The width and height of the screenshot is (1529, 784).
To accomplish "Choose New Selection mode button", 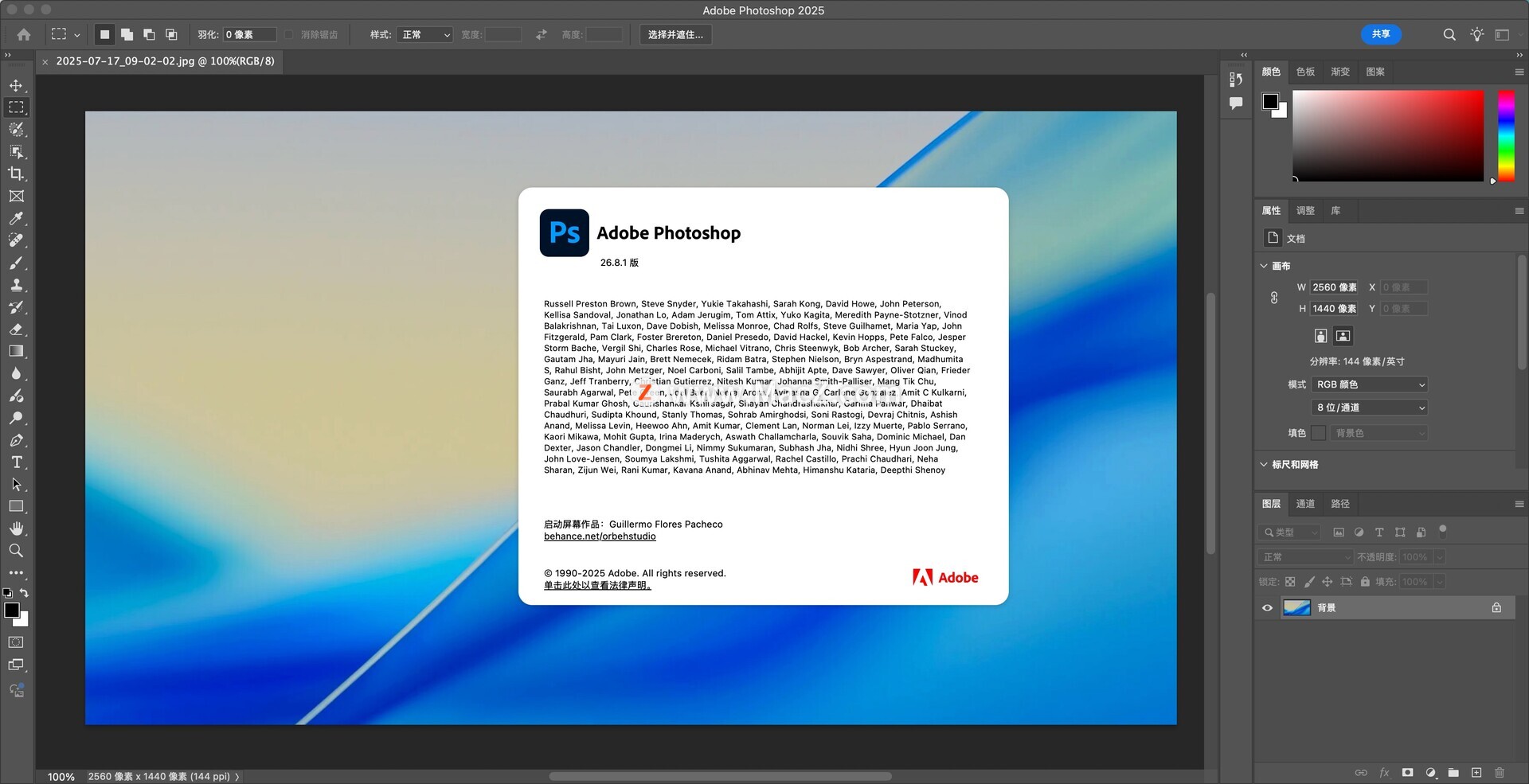I will coord(104,34).
